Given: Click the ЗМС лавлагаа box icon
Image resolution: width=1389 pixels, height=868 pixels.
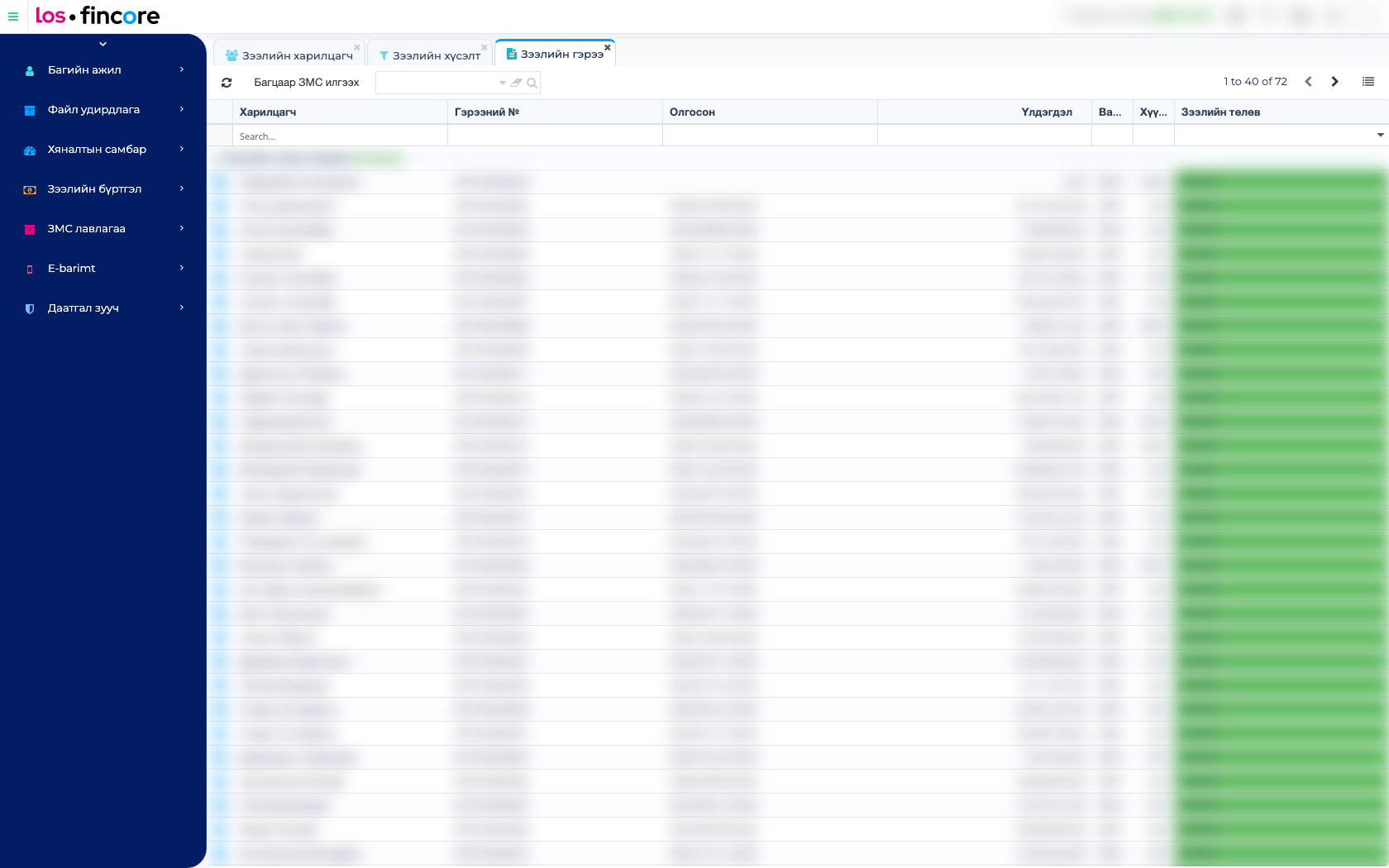Looking at the screenshot, I should [x=30, y=230].
